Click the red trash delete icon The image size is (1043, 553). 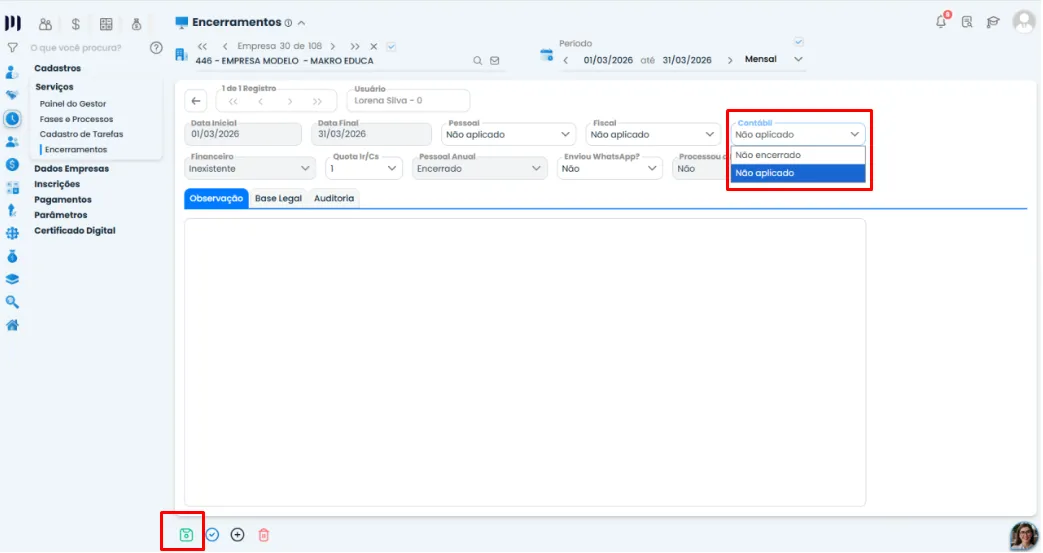[263, 536]
